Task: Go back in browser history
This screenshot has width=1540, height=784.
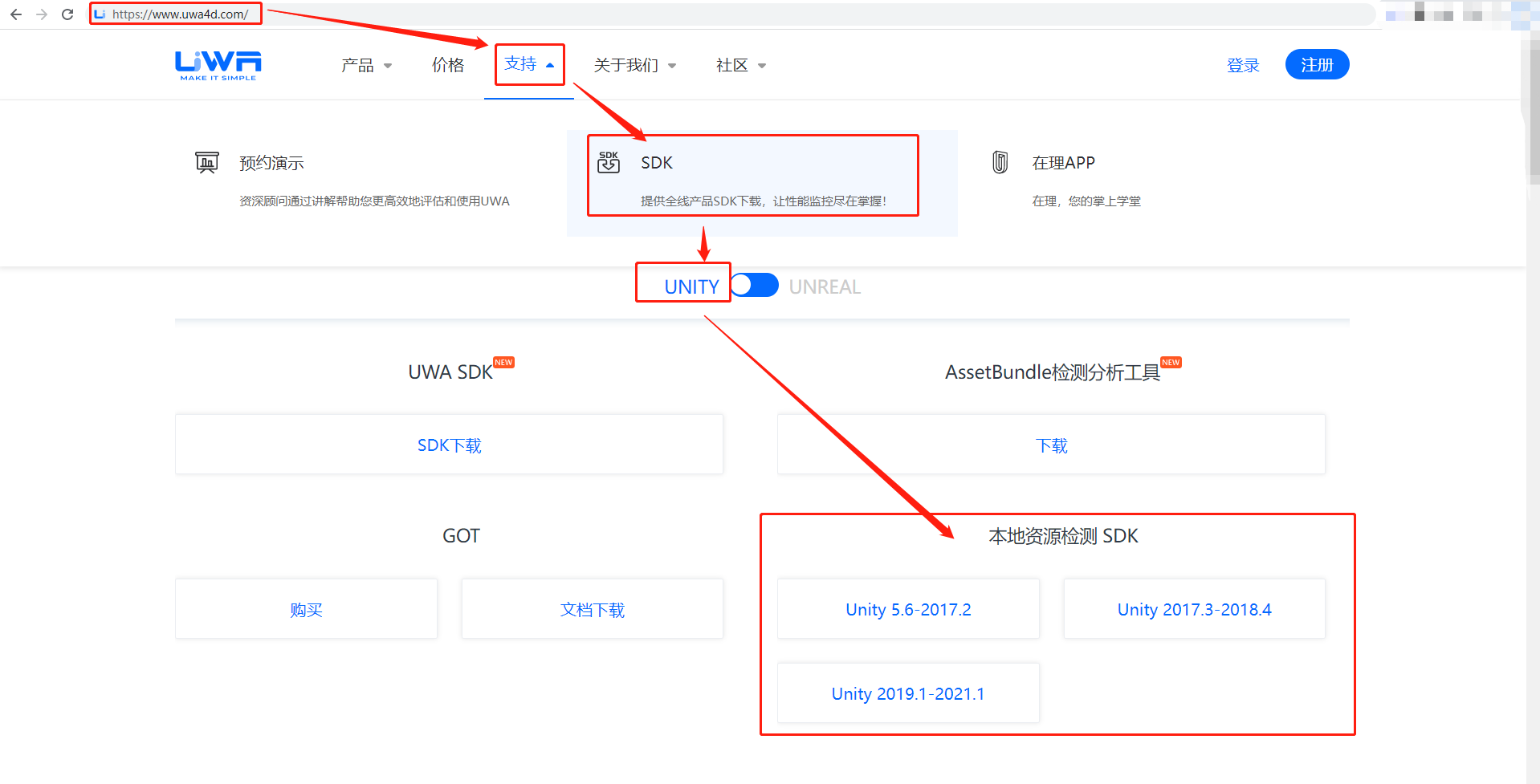Action: click(x=16, y=14)
